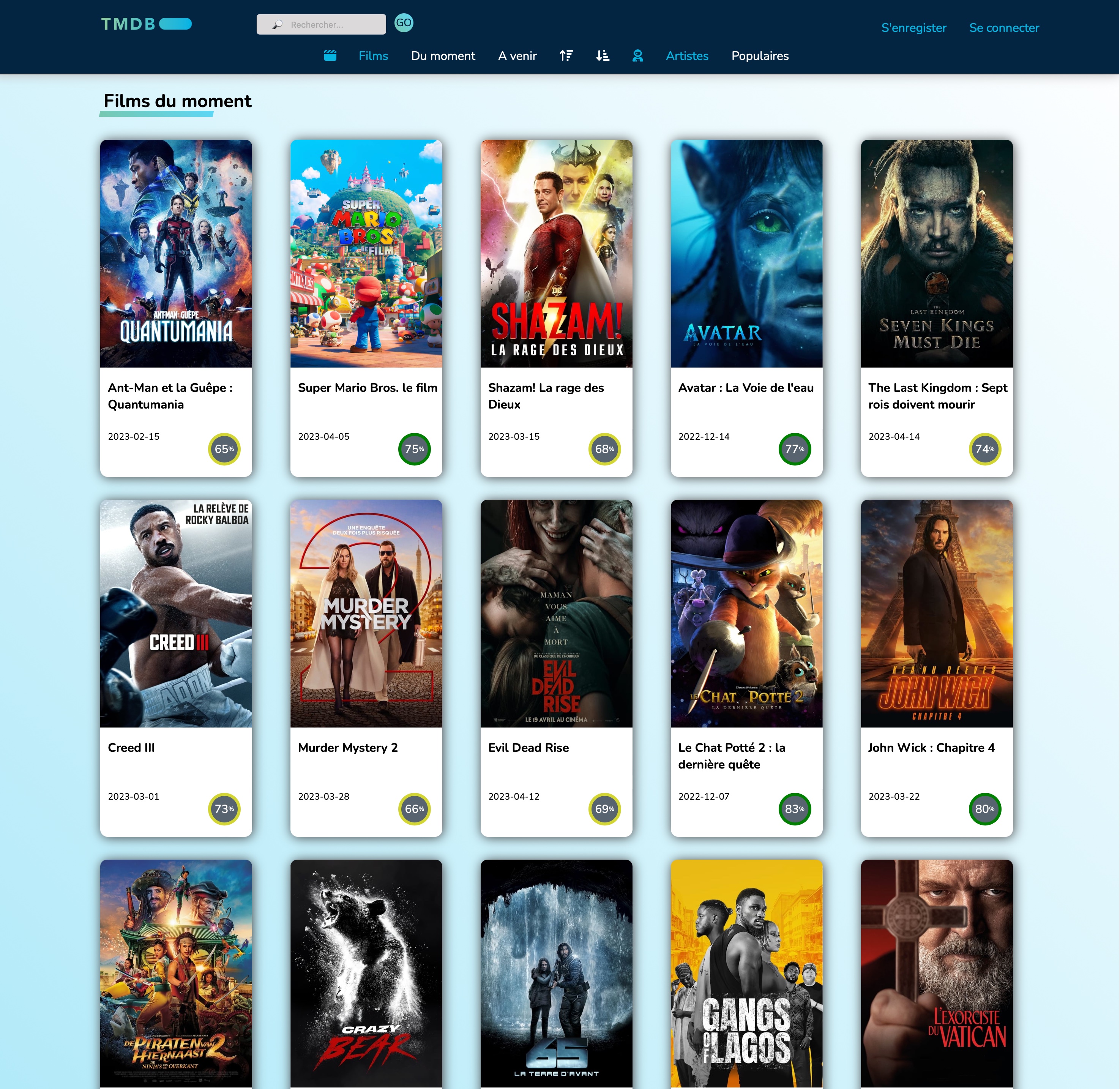Click the S'enregister link
The width and height of the screenshot is (1120, 1089).
tap(913, 28)
